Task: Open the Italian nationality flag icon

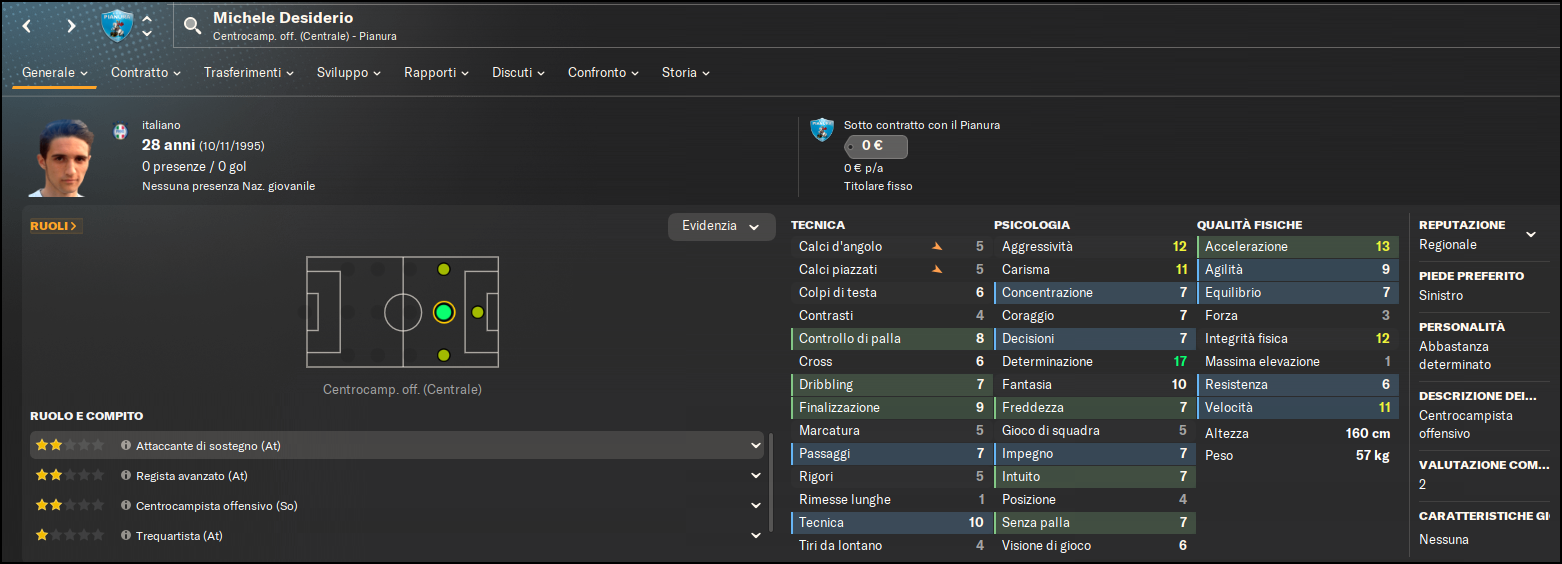Action: (x=121, y=132)
